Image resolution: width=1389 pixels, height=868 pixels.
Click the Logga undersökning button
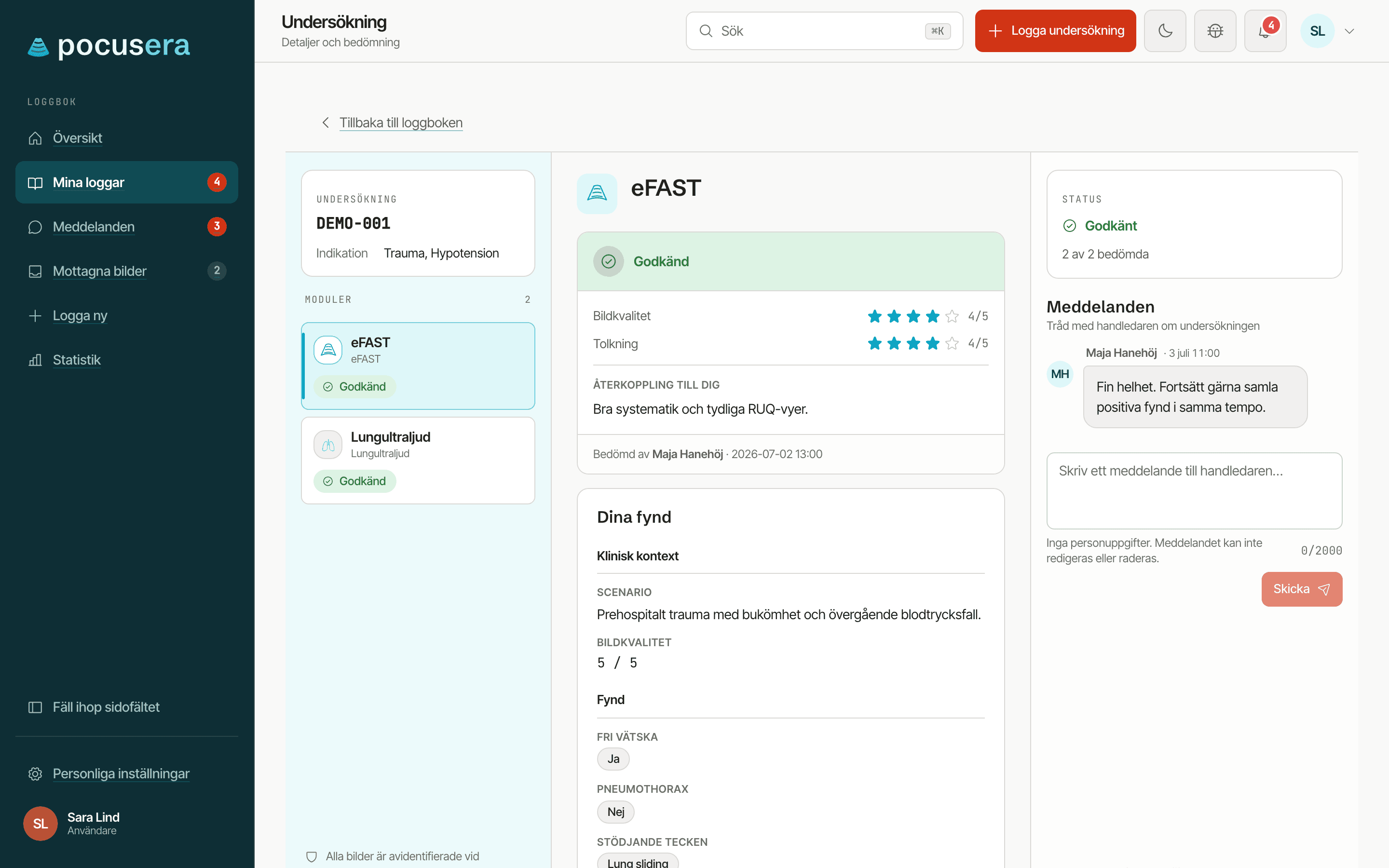[1055, 31]
